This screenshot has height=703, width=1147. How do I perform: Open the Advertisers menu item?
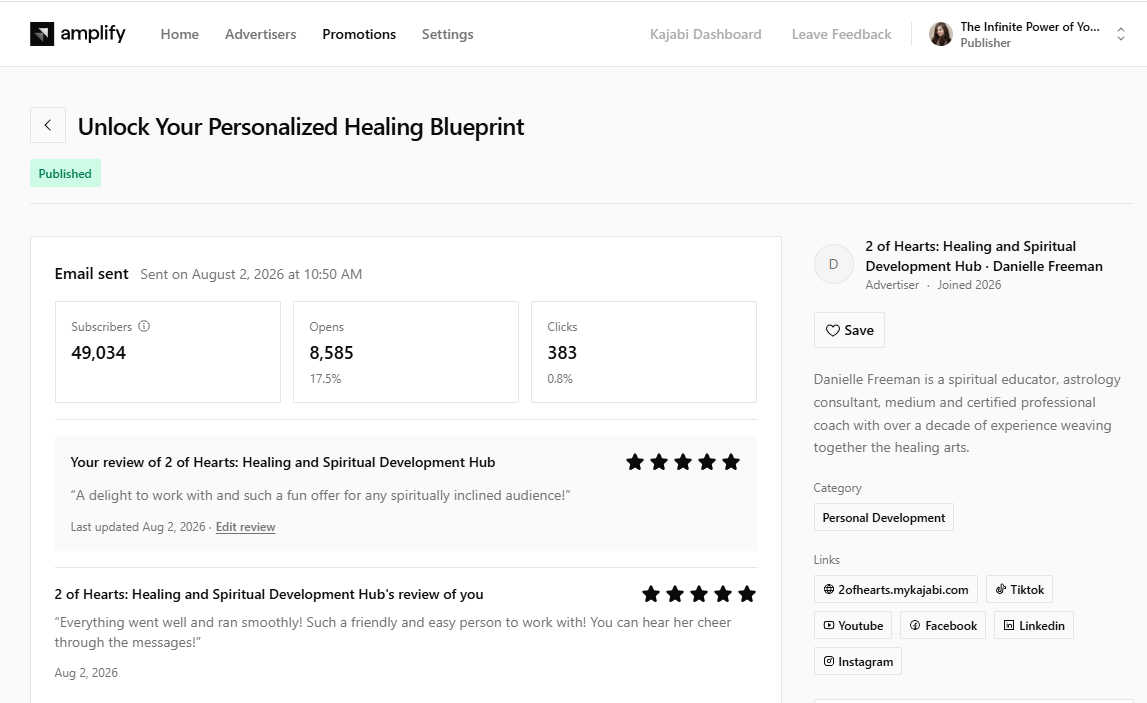[260, 34]
